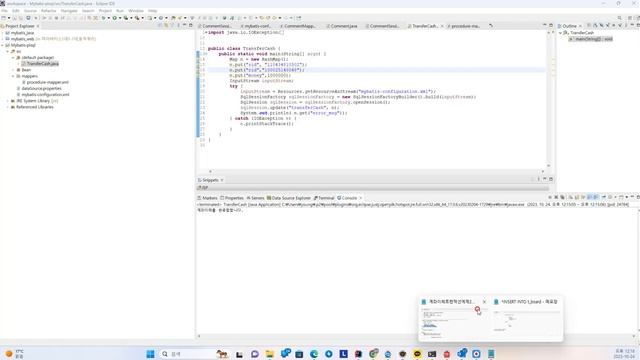Open the Run button dropdown arrow

tap(120, 18)
